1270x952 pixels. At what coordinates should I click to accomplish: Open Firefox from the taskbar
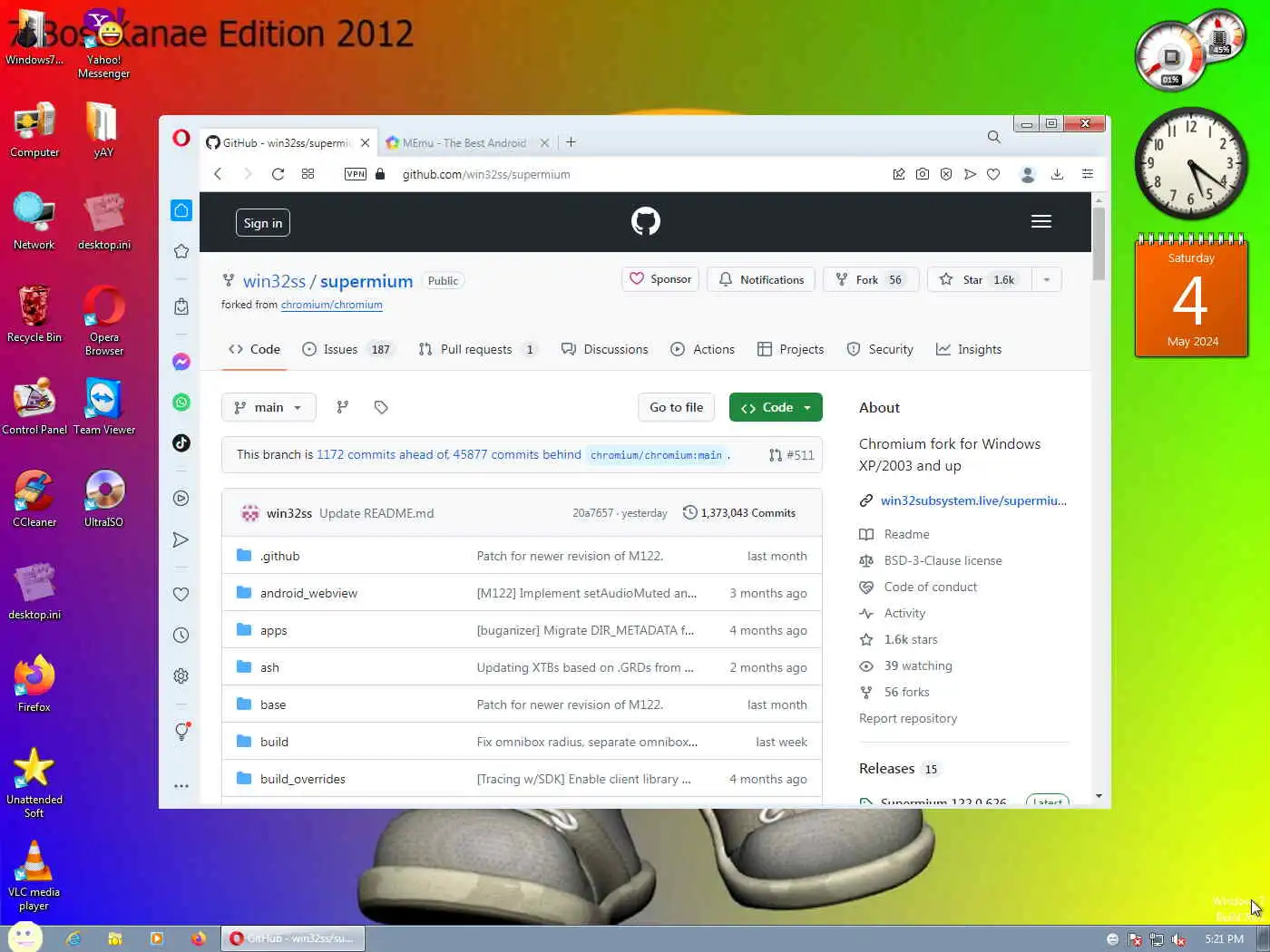pos(198,938)
